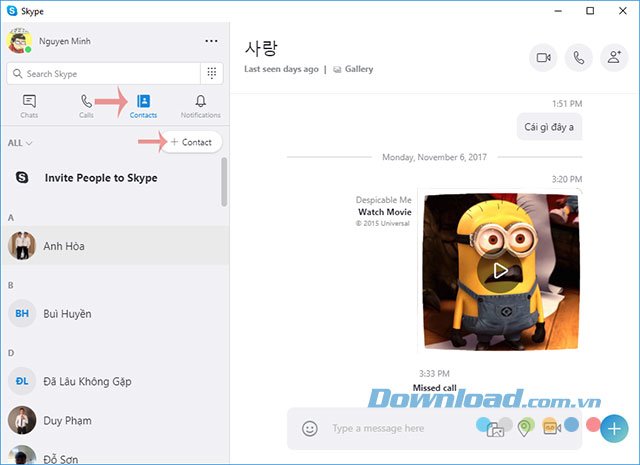
Task: Select contact Đã Lâu Không Gặp
Action: click(115, 381)
